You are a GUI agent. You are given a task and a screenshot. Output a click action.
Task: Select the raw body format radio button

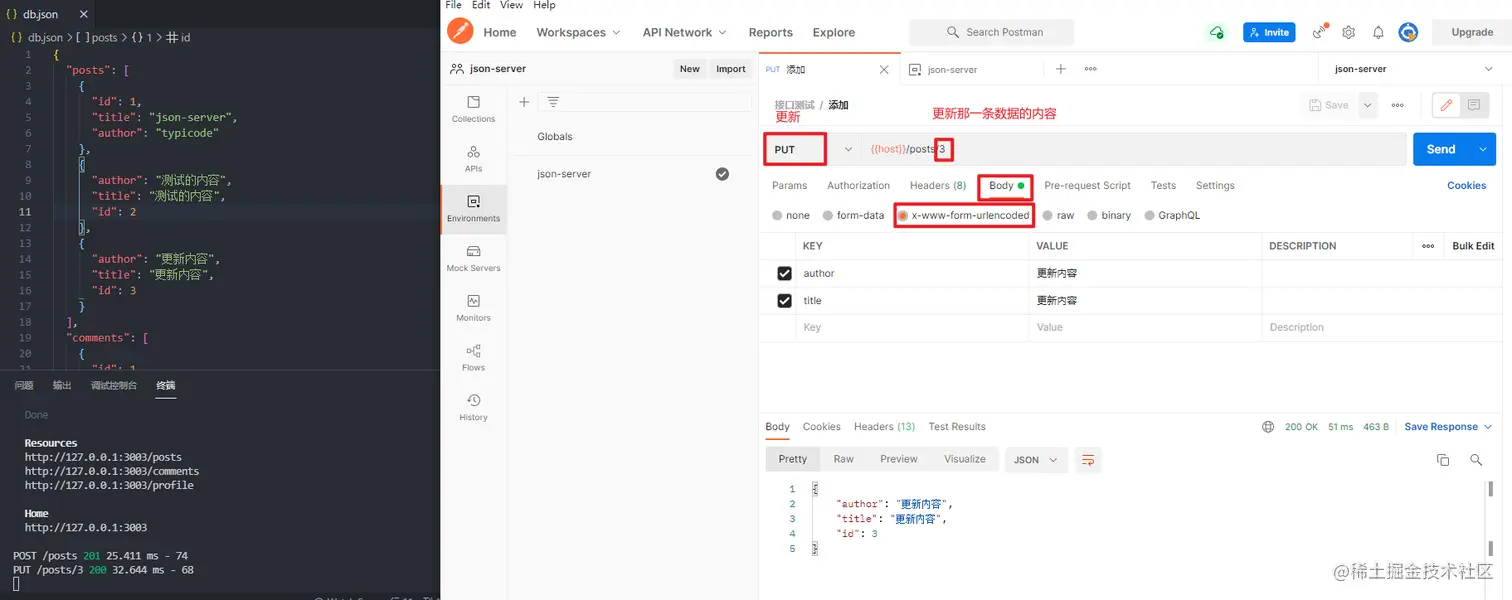(1046, 215)
